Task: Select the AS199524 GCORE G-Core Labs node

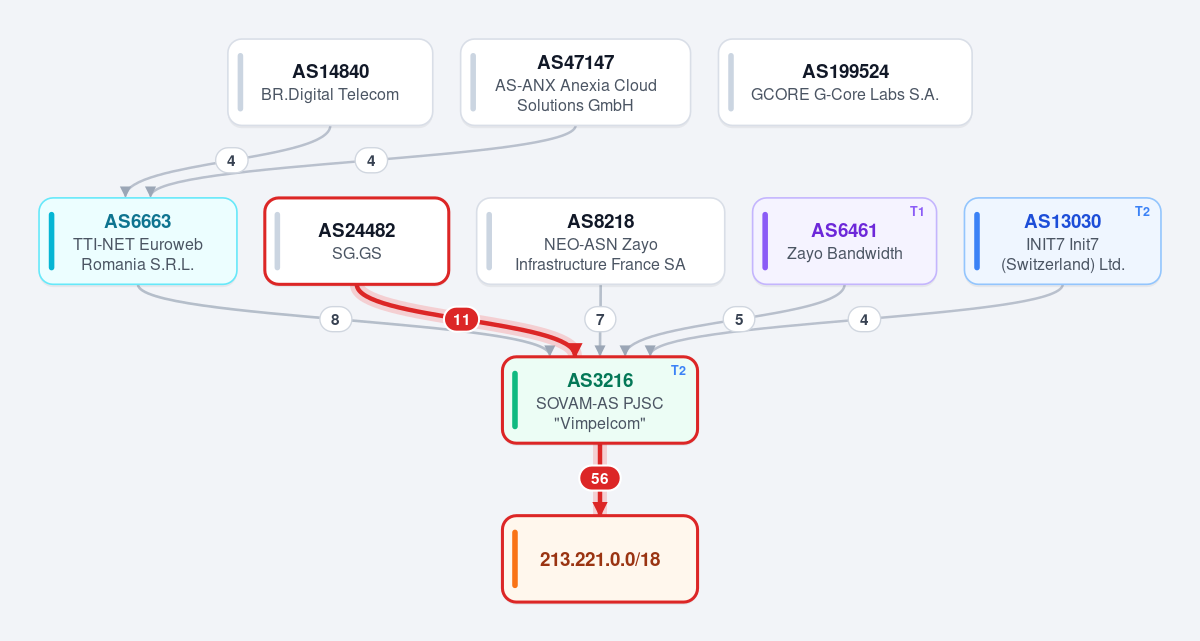Action: [x=845, y=82]
